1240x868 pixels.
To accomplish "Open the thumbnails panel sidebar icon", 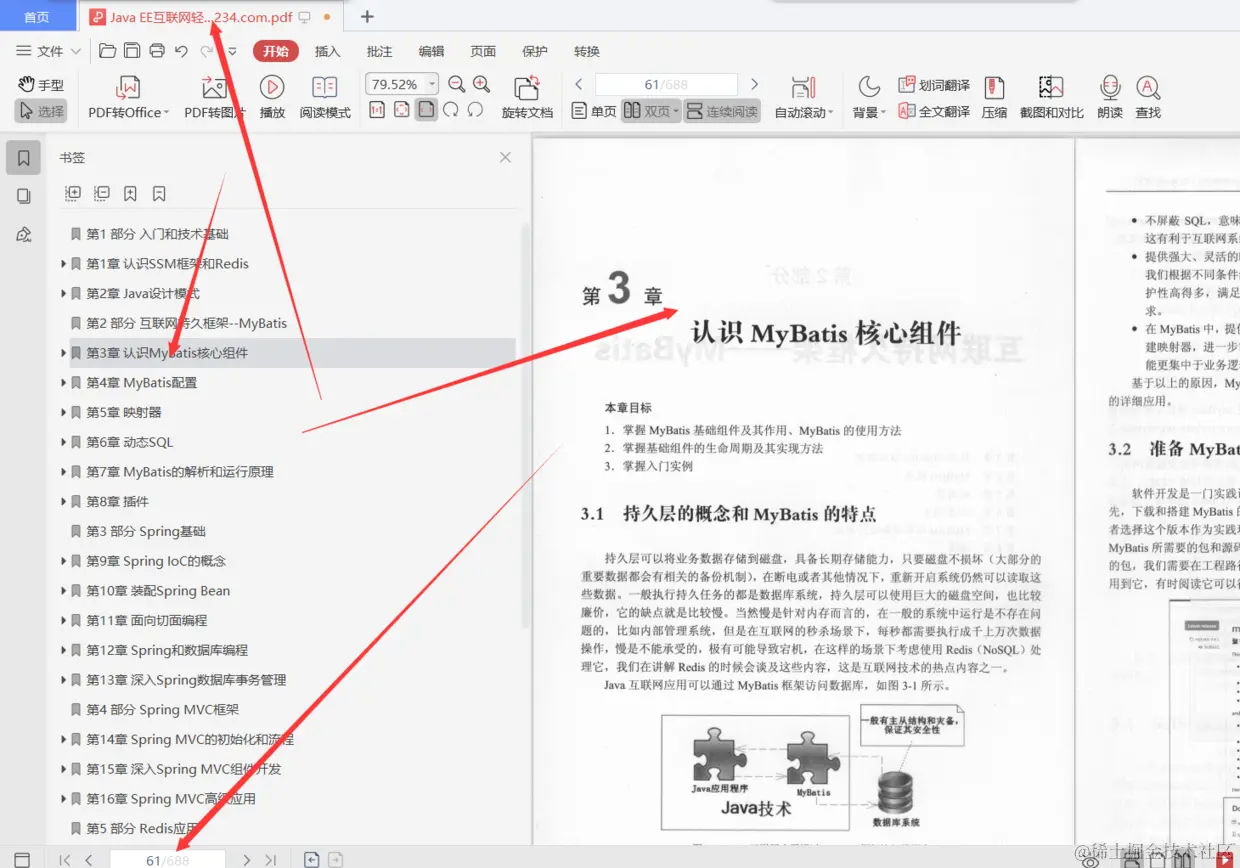I will [x=23, y=196].
